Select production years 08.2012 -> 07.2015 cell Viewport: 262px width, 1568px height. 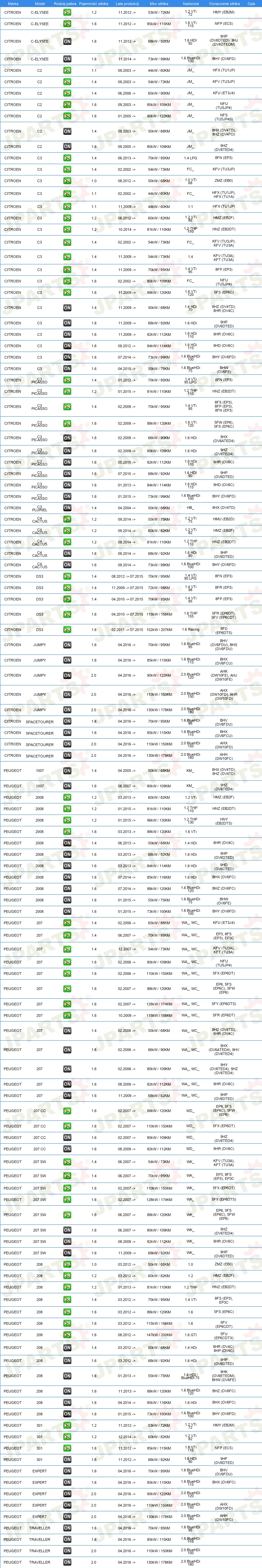pyautogui.click(x=127, y=576)
